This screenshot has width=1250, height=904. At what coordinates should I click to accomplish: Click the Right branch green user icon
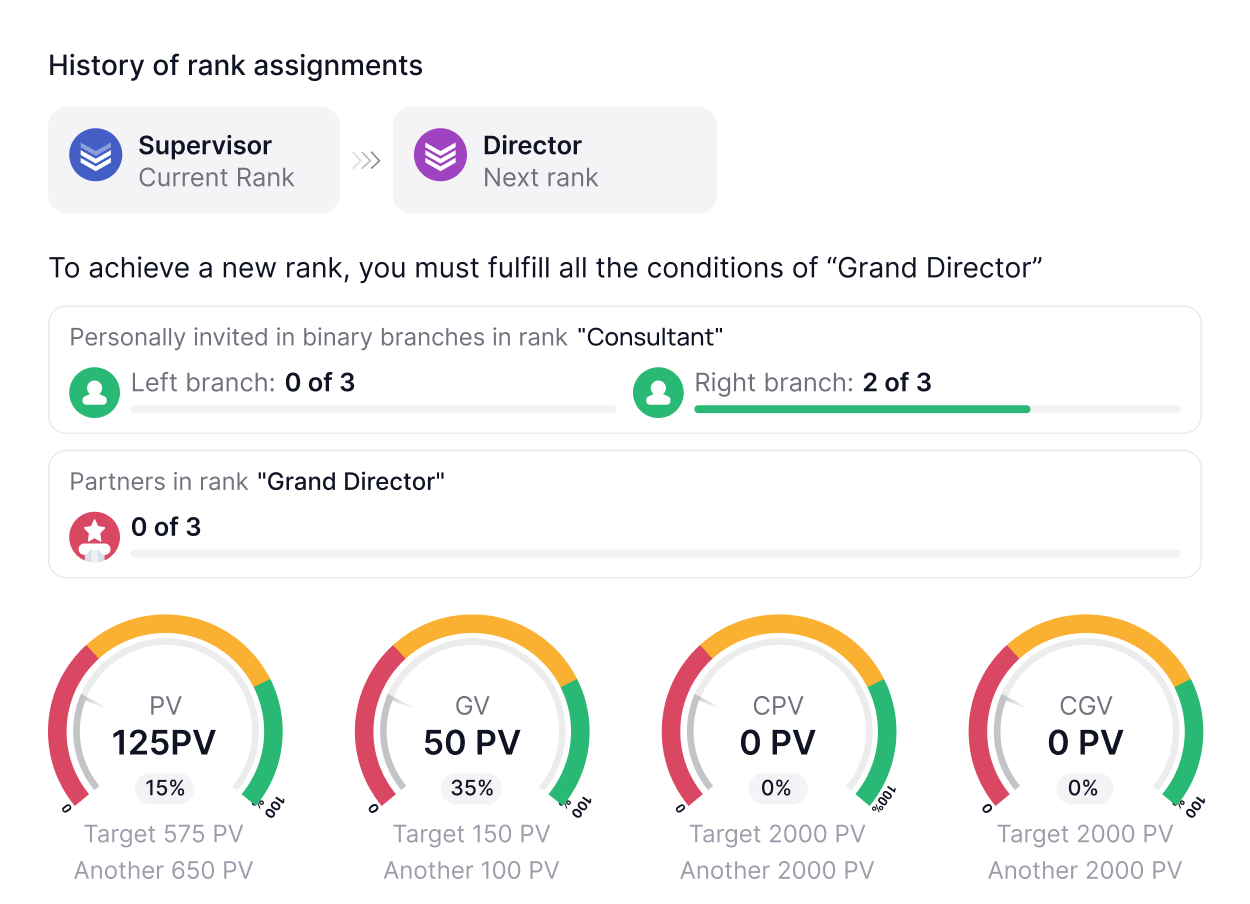point(658,392)
